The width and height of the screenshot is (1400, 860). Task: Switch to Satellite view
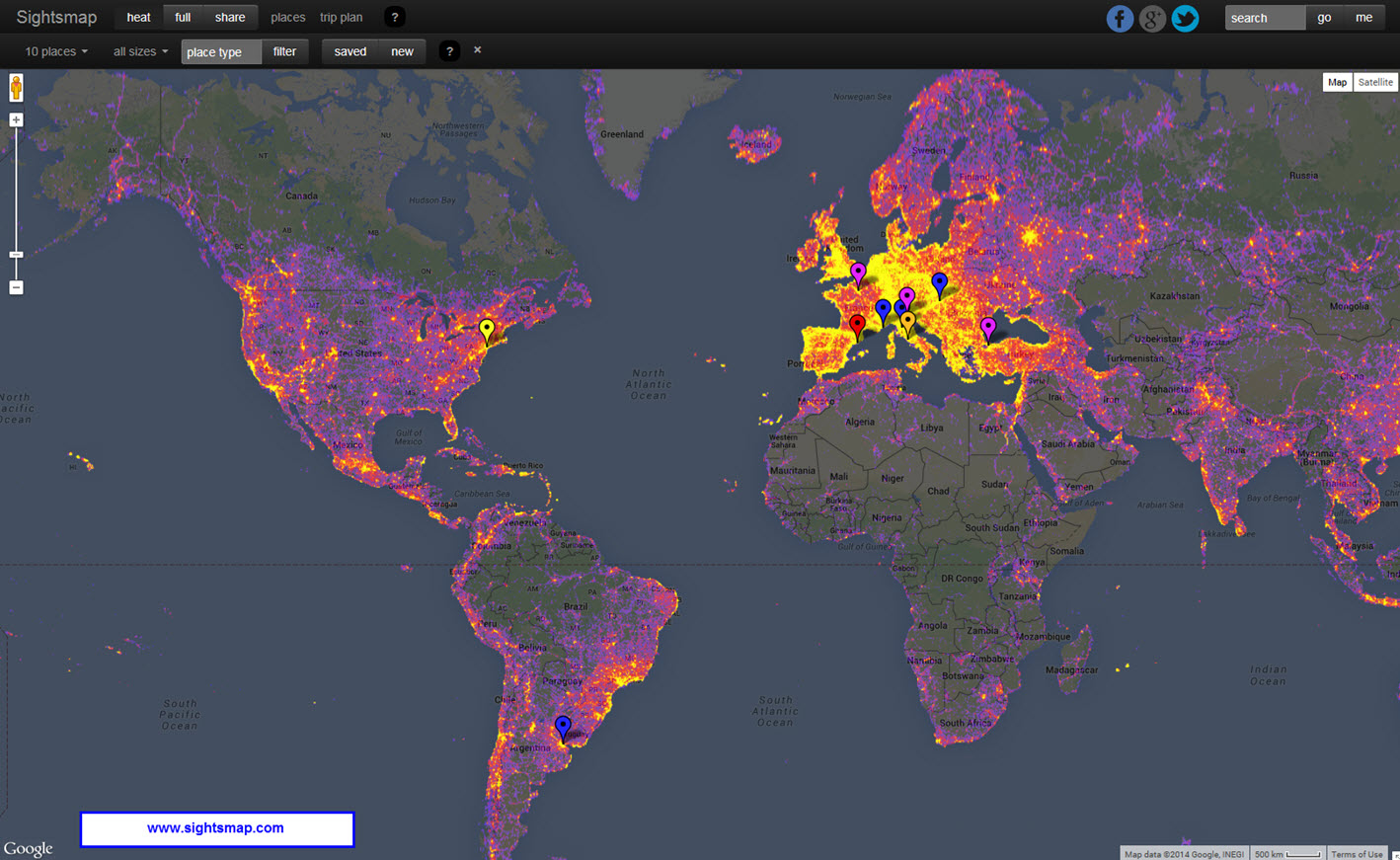[x=1375, y=82]
